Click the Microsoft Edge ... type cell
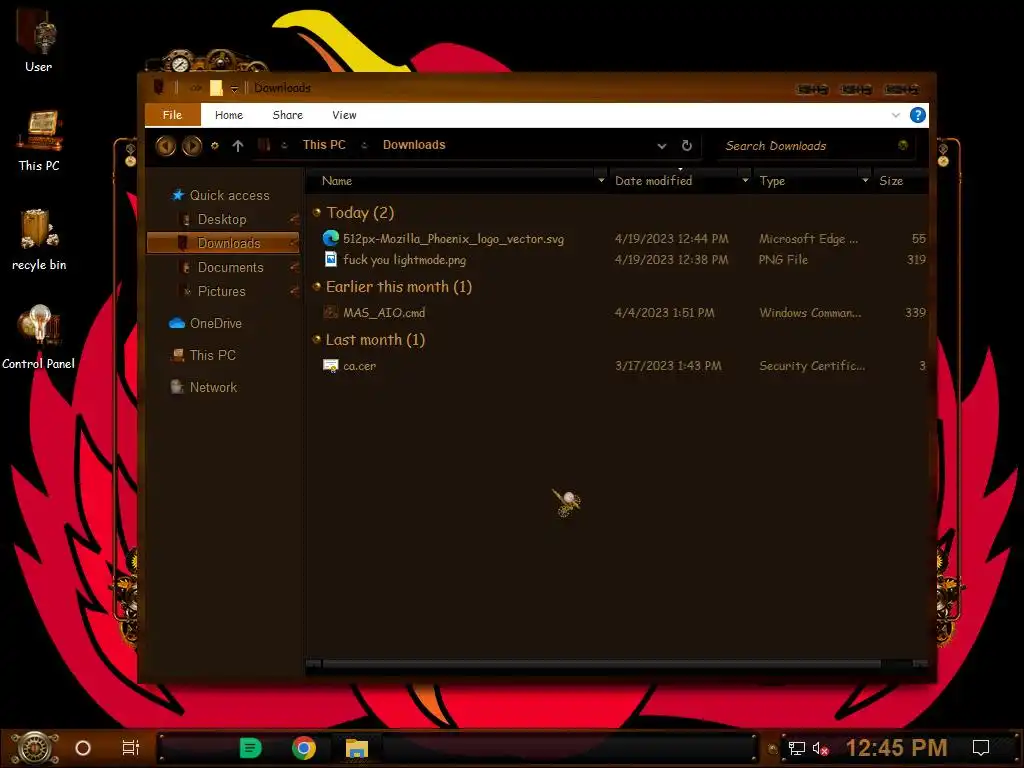This screenshot has height=768, width=1024. coord(808,239)
